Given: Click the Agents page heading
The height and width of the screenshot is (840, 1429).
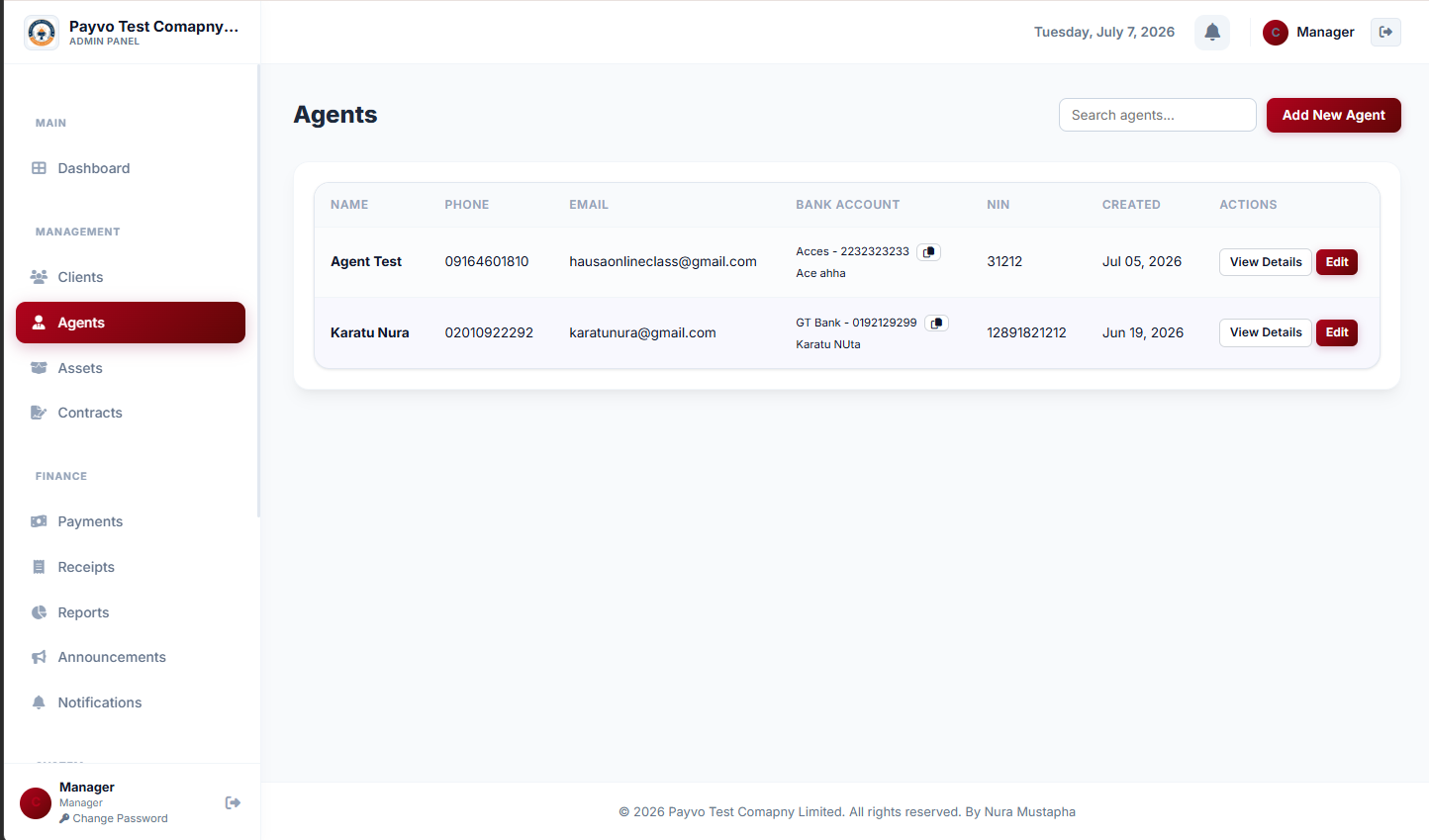Looking at the screenshot, I should [335, 115].
